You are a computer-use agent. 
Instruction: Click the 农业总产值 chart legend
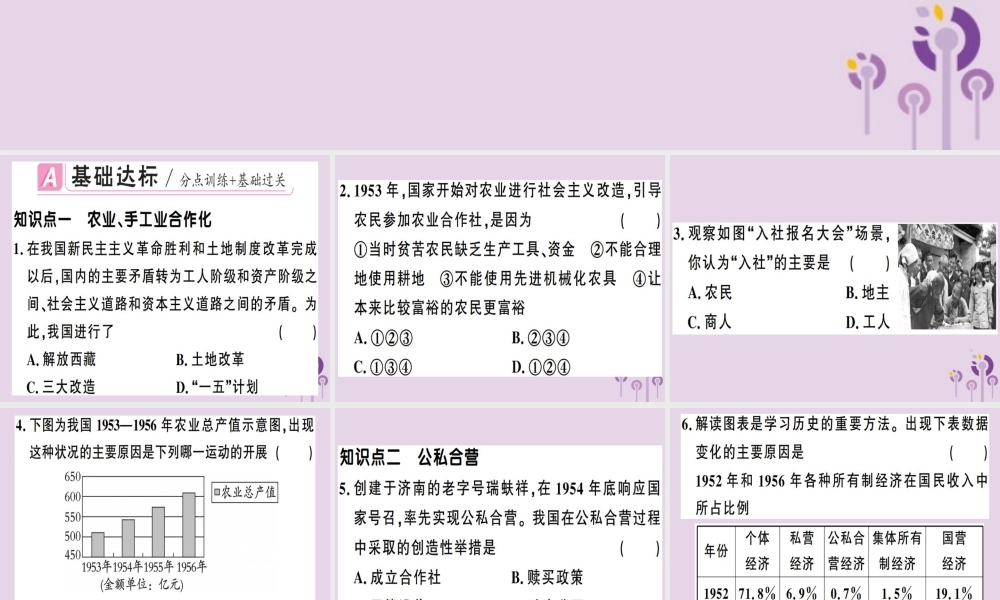(245, 492)
